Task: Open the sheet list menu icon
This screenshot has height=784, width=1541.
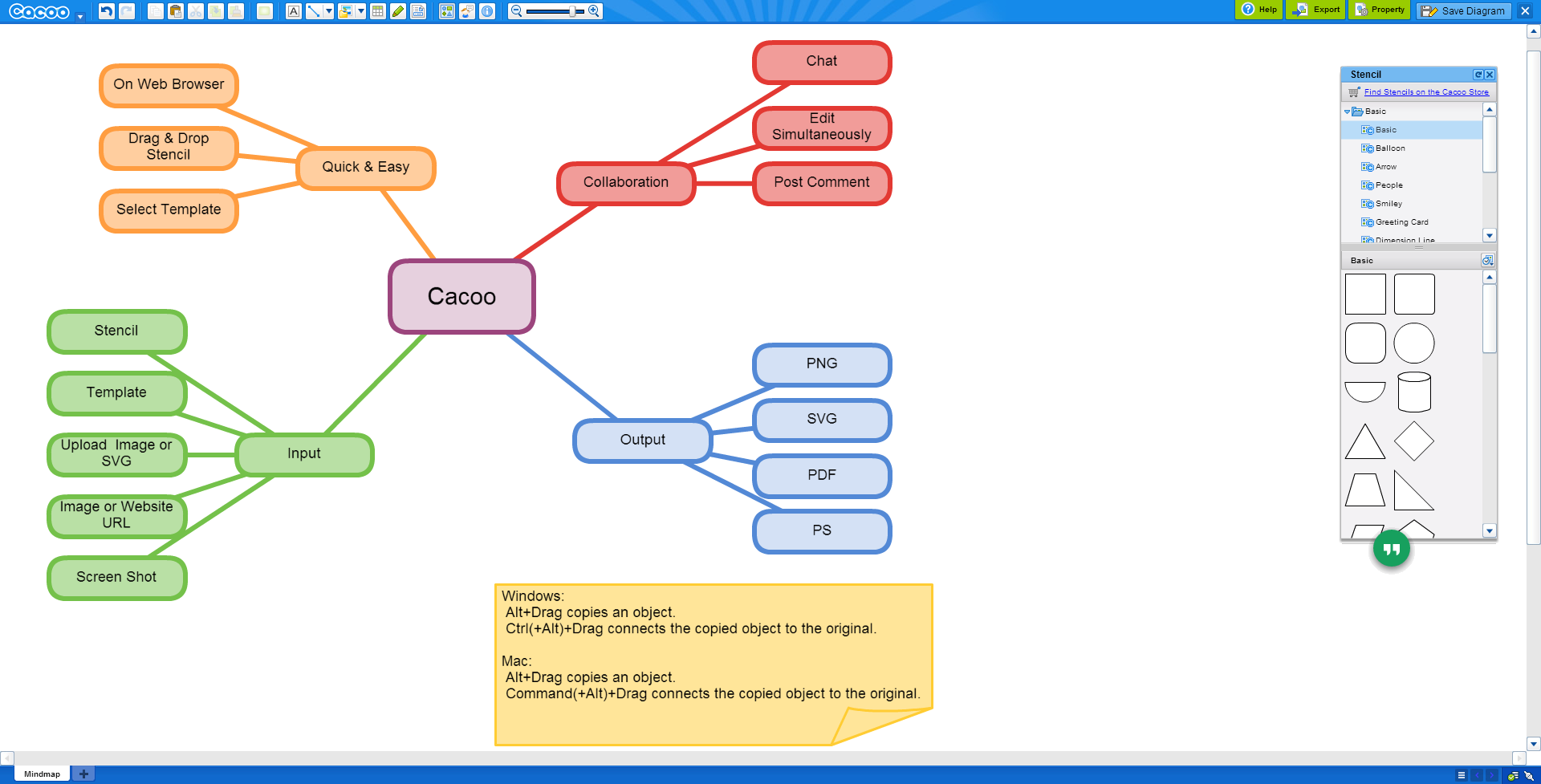Action: click(x=1462, y=776)
